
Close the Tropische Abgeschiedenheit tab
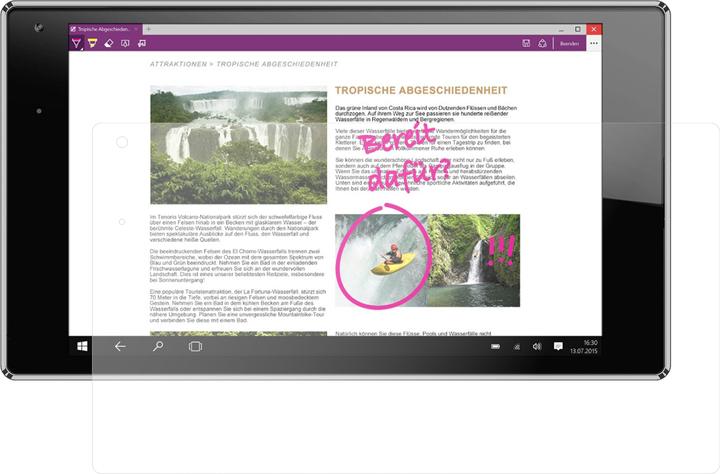click(136, 29)
